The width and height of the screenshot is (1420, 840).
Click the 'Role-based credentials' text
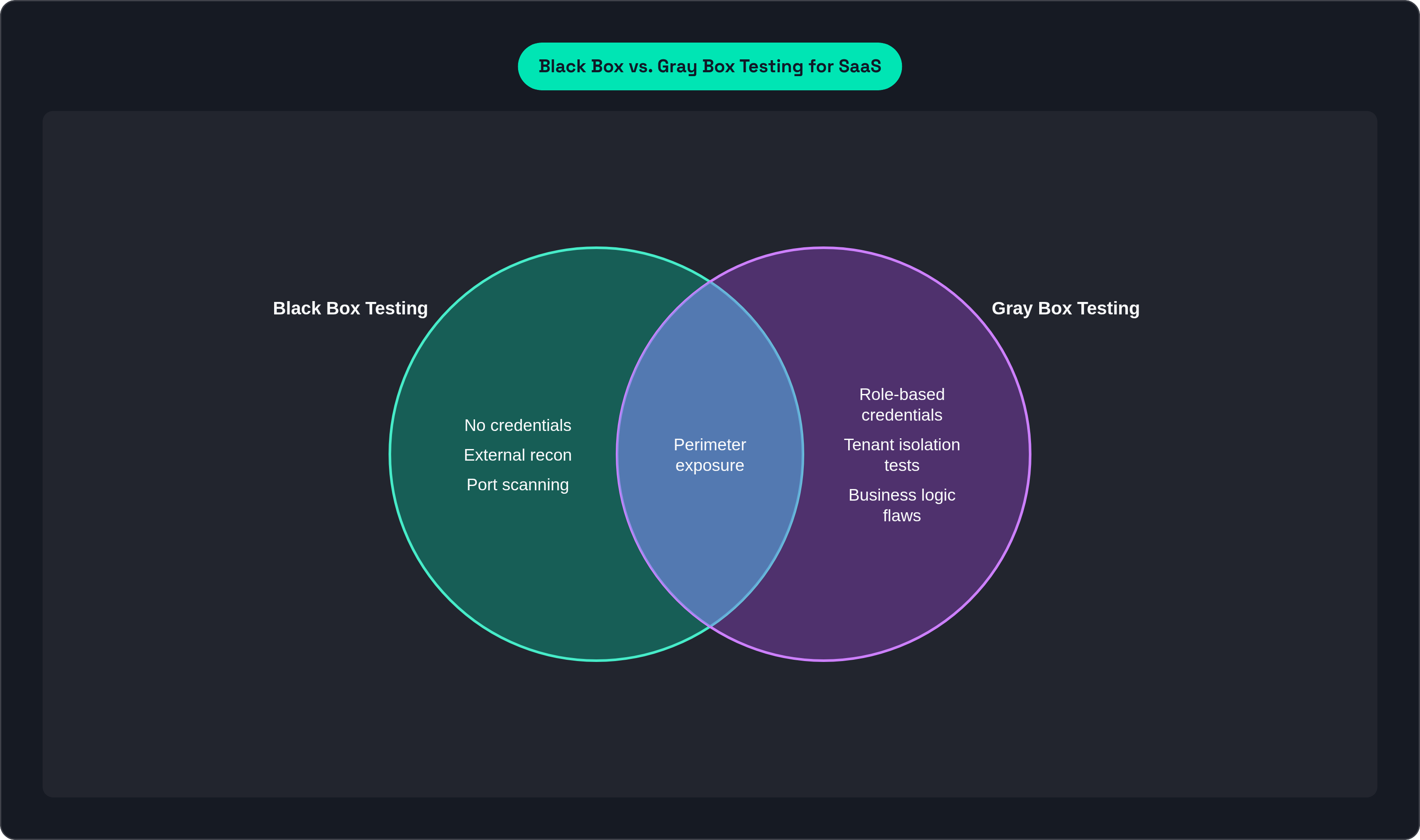pos(901,404)
